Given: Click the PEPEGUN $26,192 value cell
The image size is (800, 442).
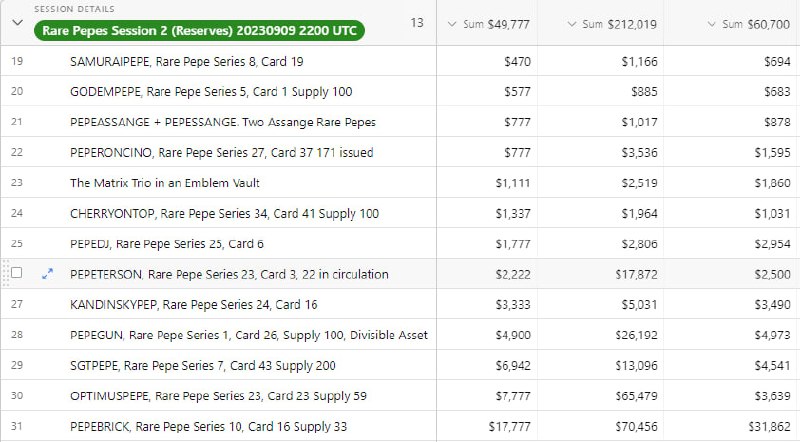Looking at the screenshot, I should click(x=601, y=335).
